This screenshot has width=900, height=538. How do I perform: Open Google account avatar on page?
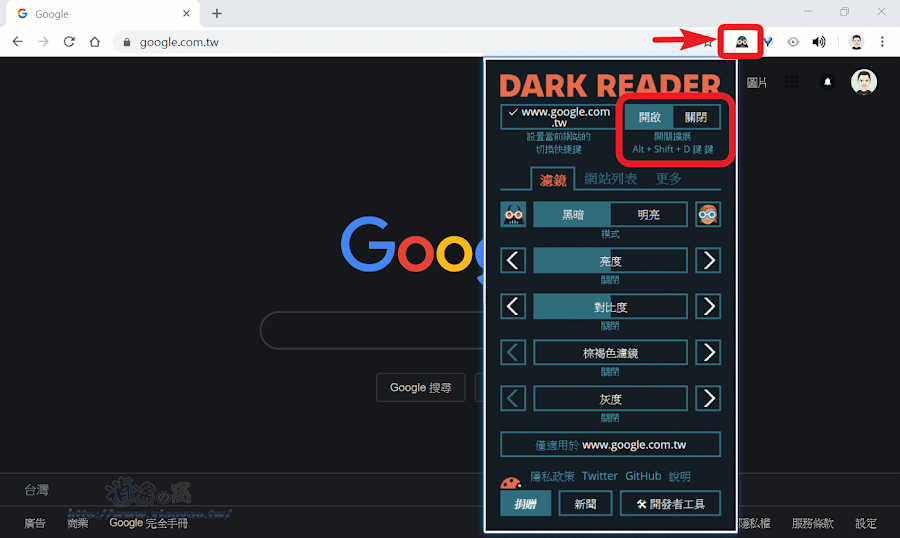point(864,82)
